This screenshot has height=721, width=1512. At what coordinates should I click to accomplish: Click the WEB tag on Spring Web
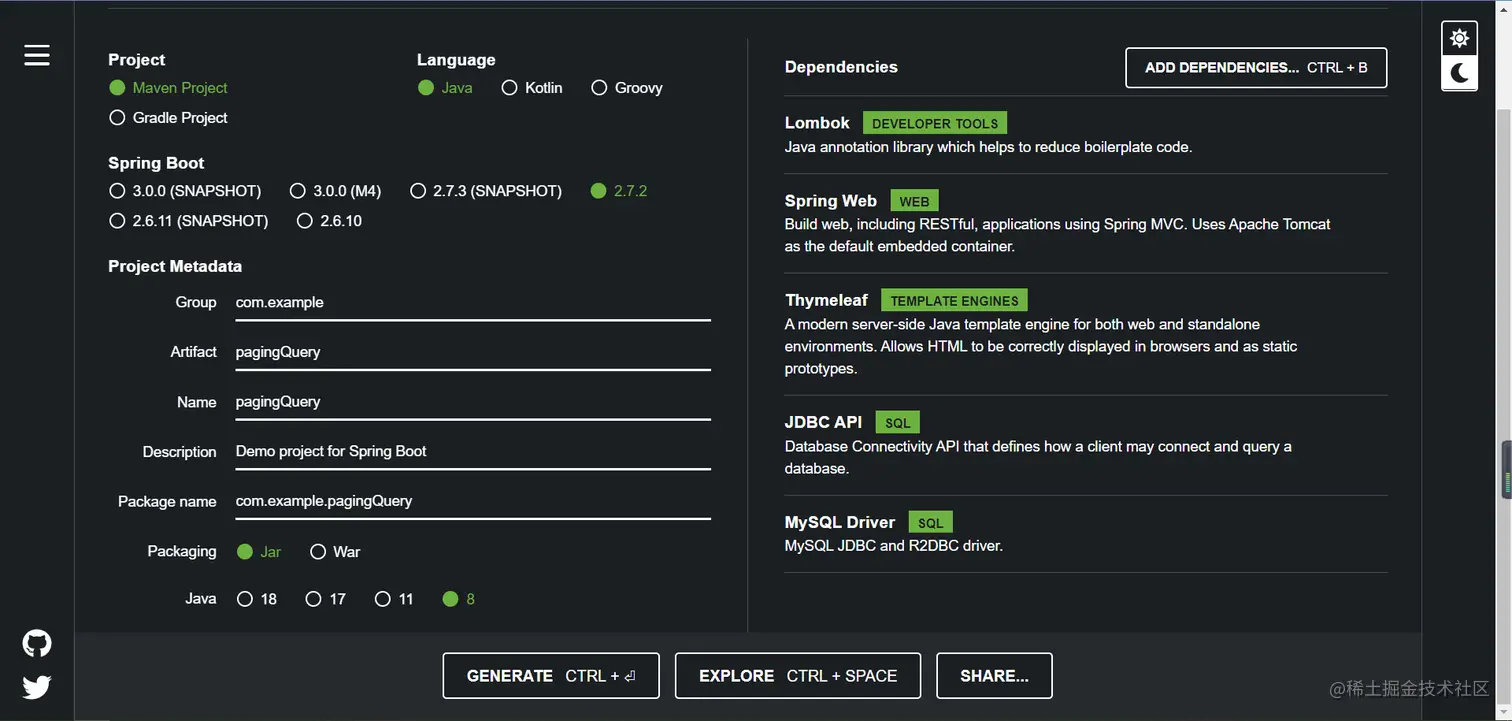tap(914, 201)
